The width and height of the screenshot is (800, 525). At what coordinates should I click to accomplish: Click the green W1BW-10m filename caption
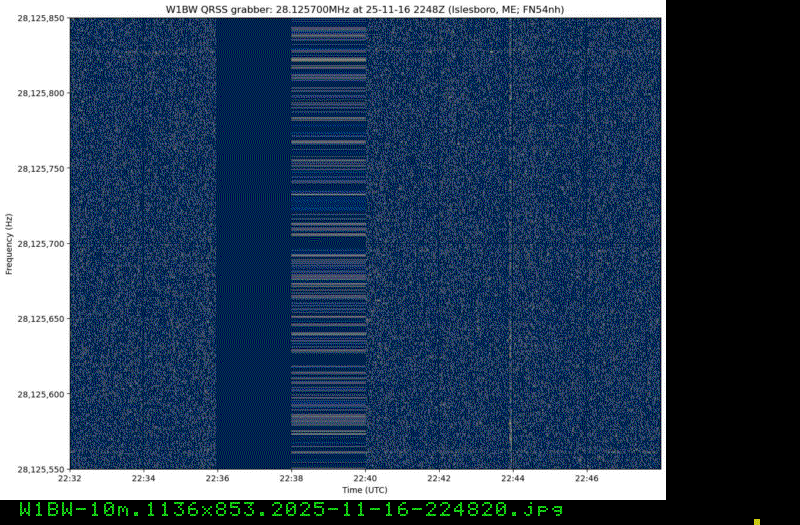[x=291, y=510]
